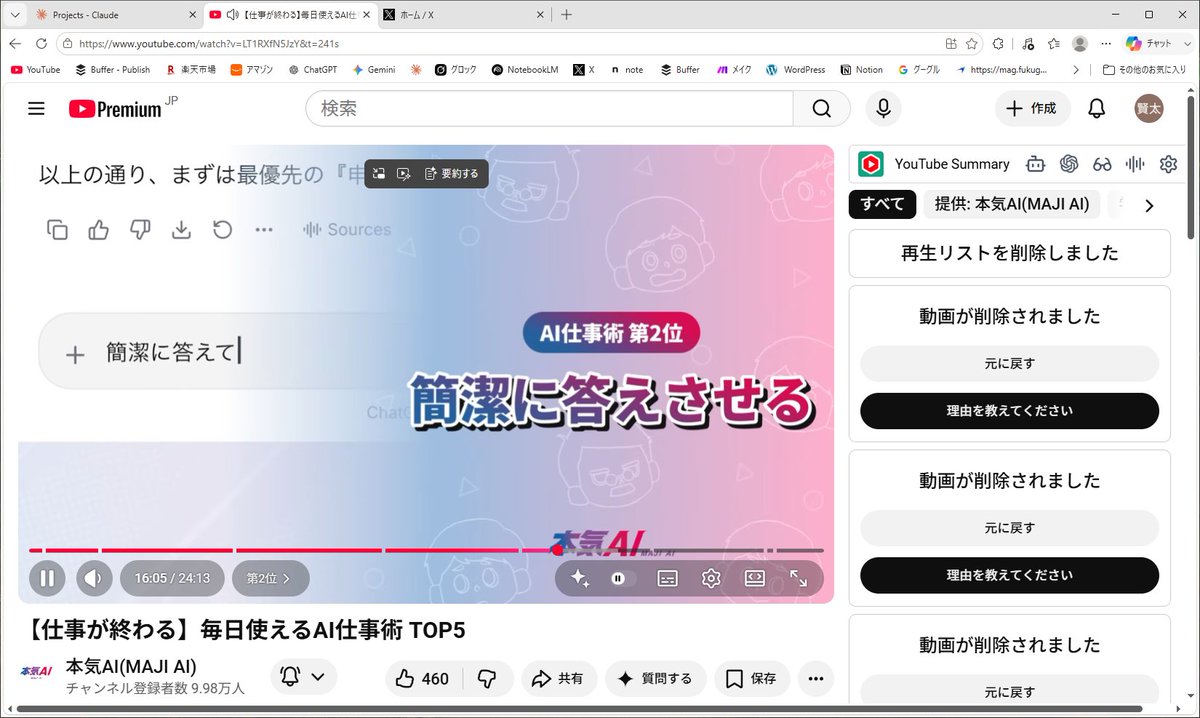Open the Claude icon bookmark in favorites bar
Viewport: 1200px width, 718px height.
click(x=415, y=70)
